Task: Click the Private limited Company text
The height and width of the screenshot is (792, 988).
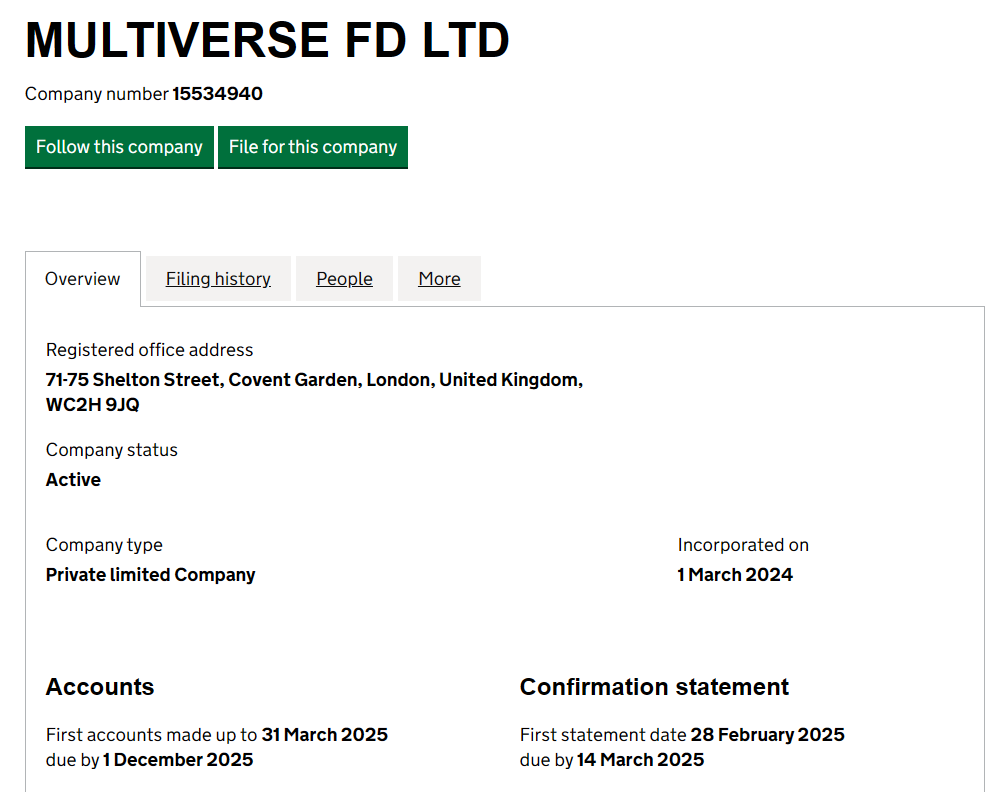Action: tap(150, 574)
